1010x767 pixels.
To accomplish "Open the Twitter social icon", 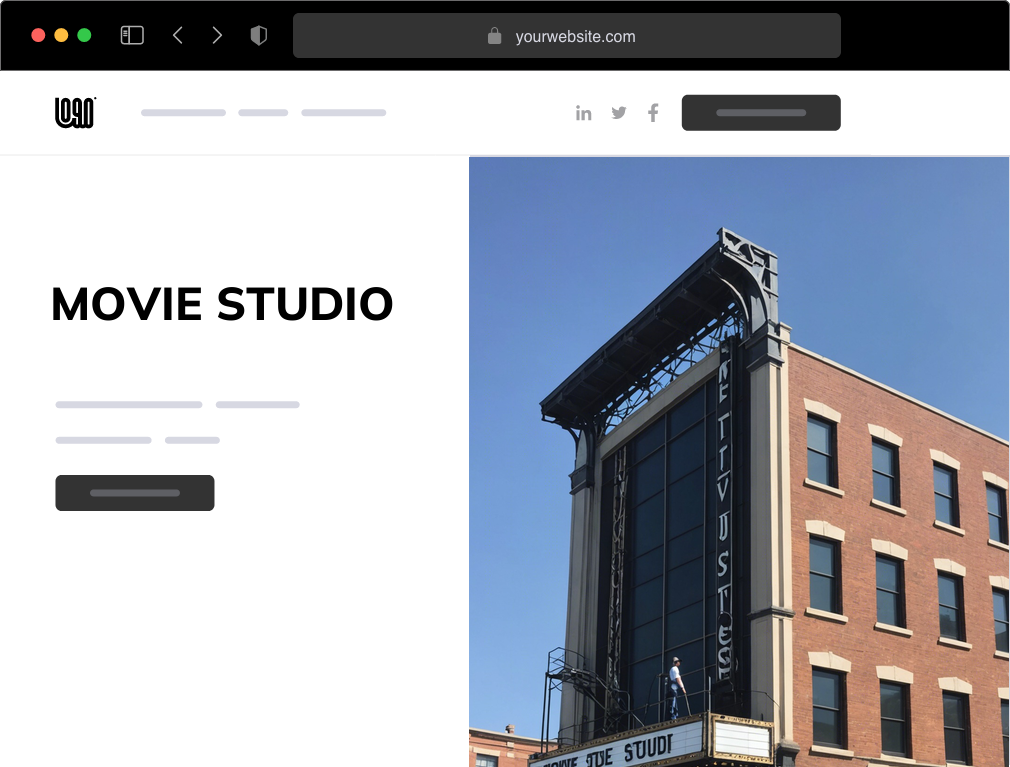I will point(619,113).
